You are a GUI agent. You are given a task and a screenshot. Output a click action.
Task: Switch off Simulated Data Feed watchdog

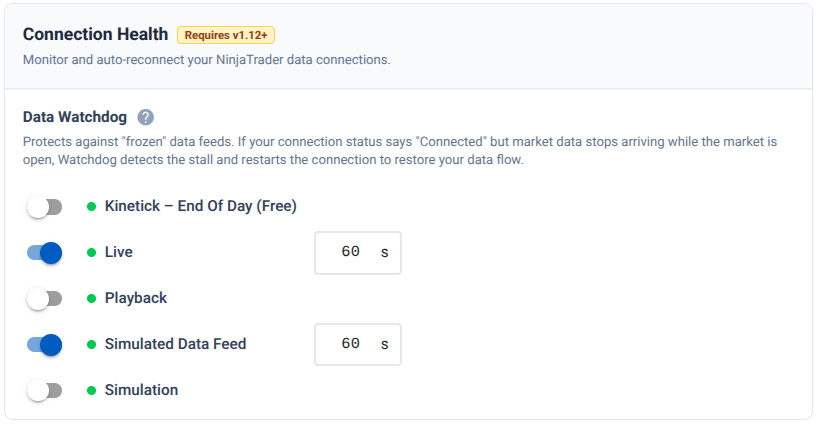[x=44, y=344]
